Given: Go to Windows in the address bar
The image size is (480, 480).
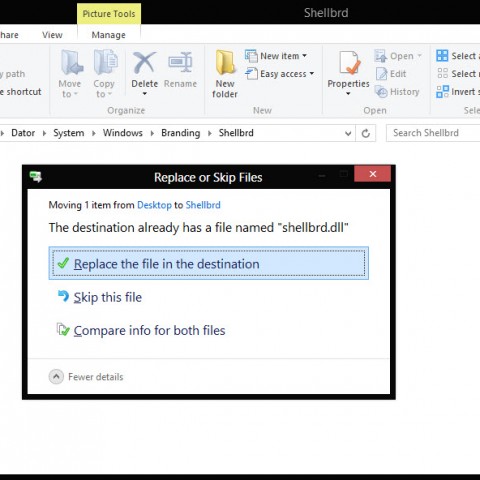Looking at the screenshot, I should [123, 133].
